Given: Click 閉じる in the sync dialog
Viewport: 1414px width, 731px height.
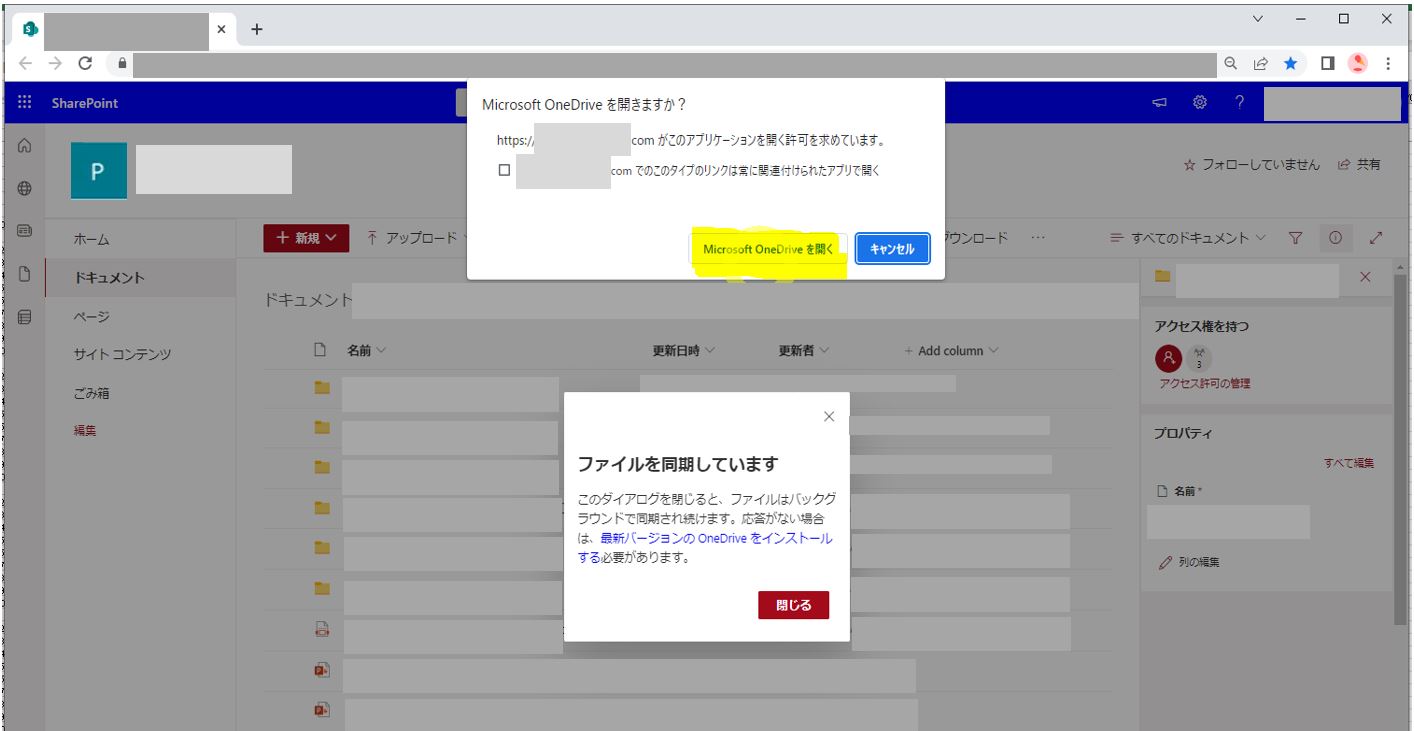Looking at the screenshot, I should [x=793, y=605].
